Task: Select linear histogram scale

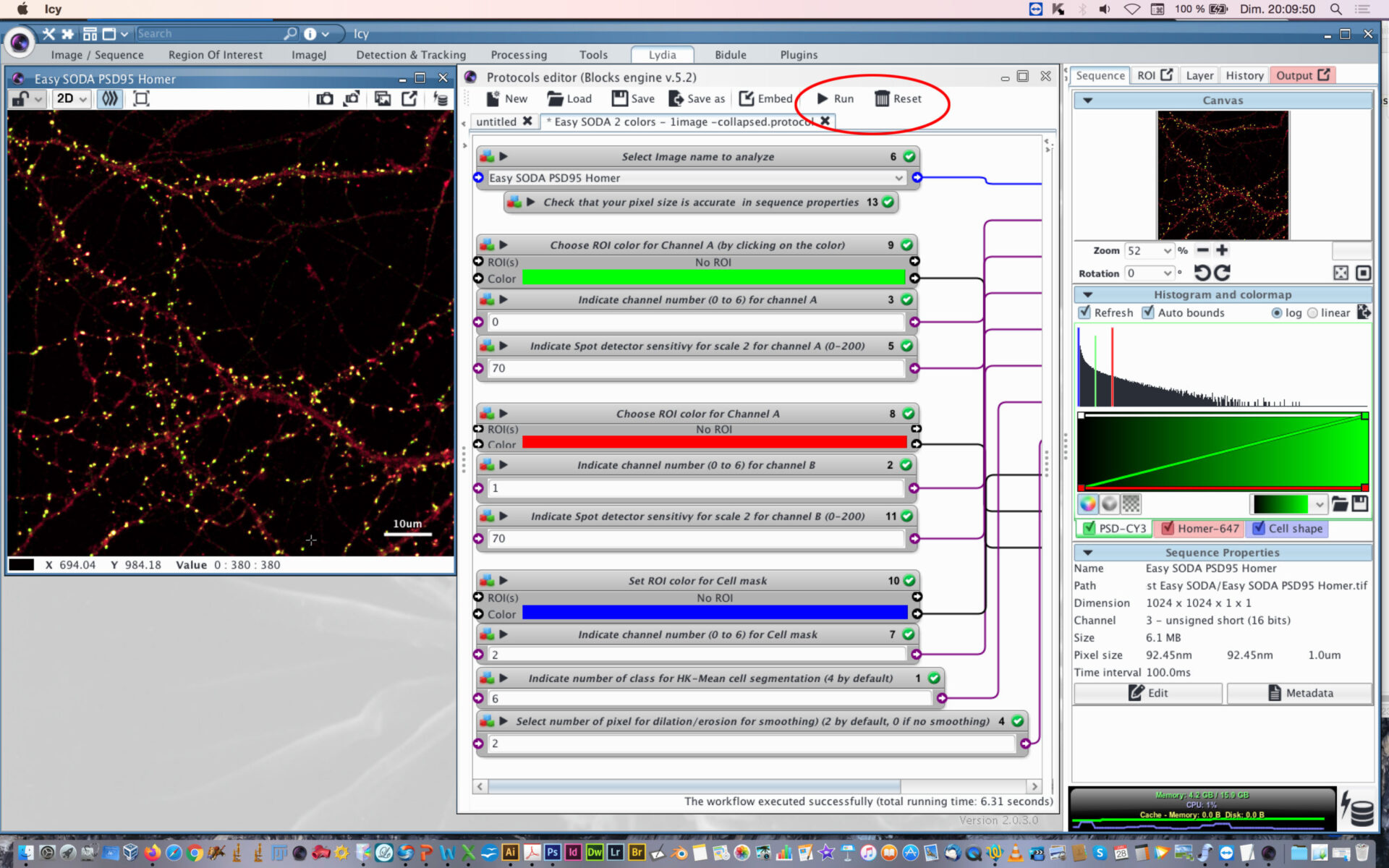Action: 1312,312
